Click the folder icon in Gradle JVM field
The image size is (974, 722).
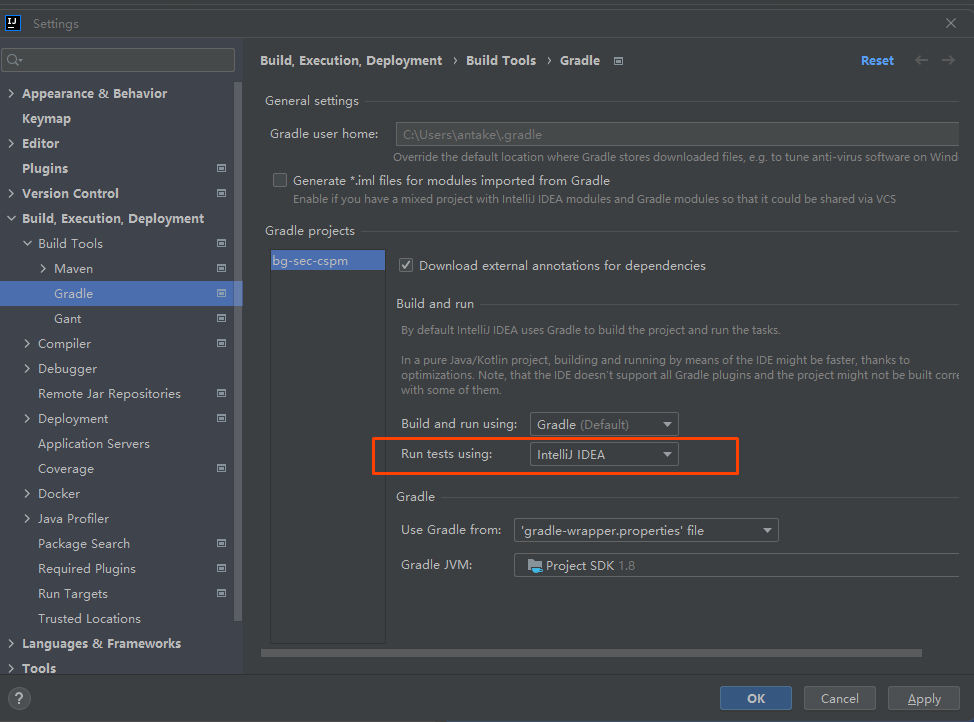(535, 565)
